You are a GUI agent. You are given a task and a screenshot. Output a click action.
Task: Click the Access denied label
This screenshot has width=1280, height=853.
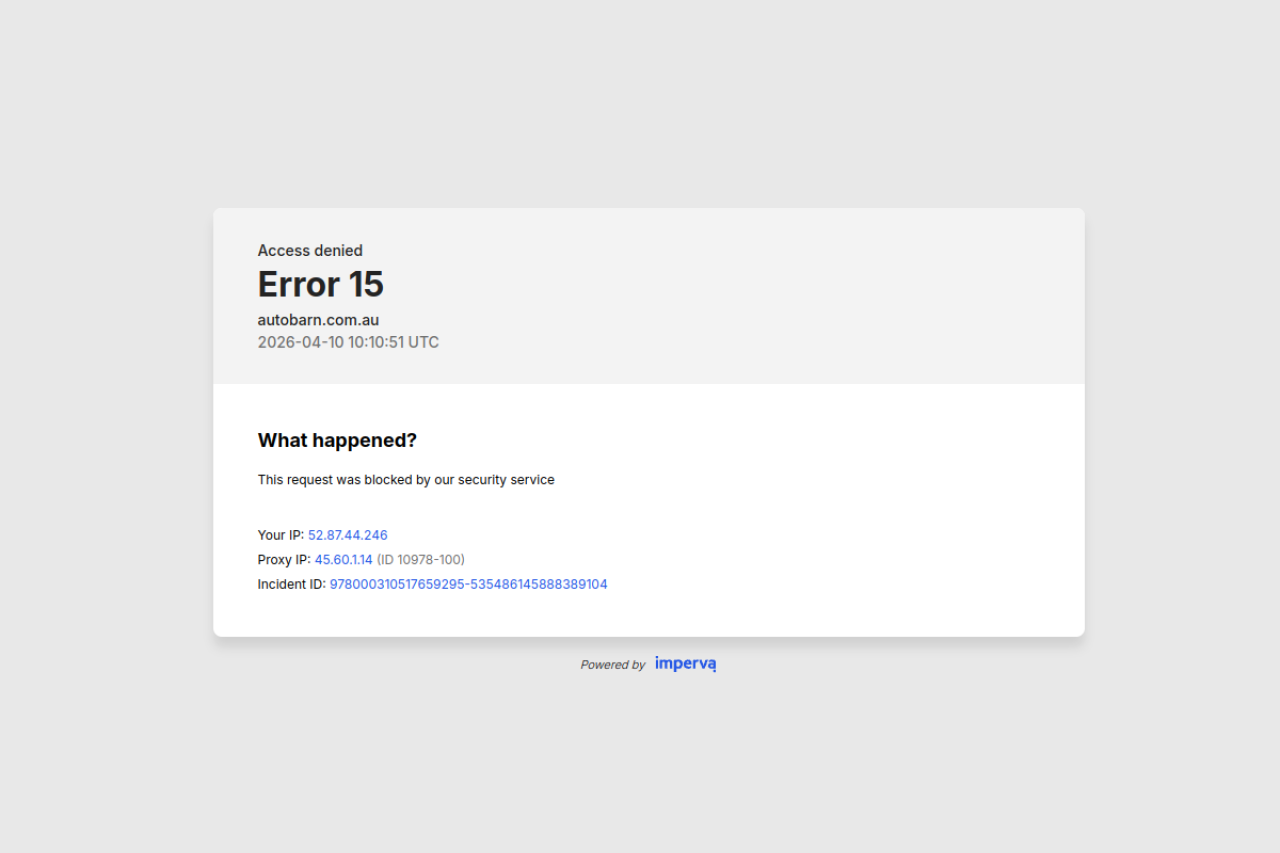pyautogui.click(x=310, y=251)
